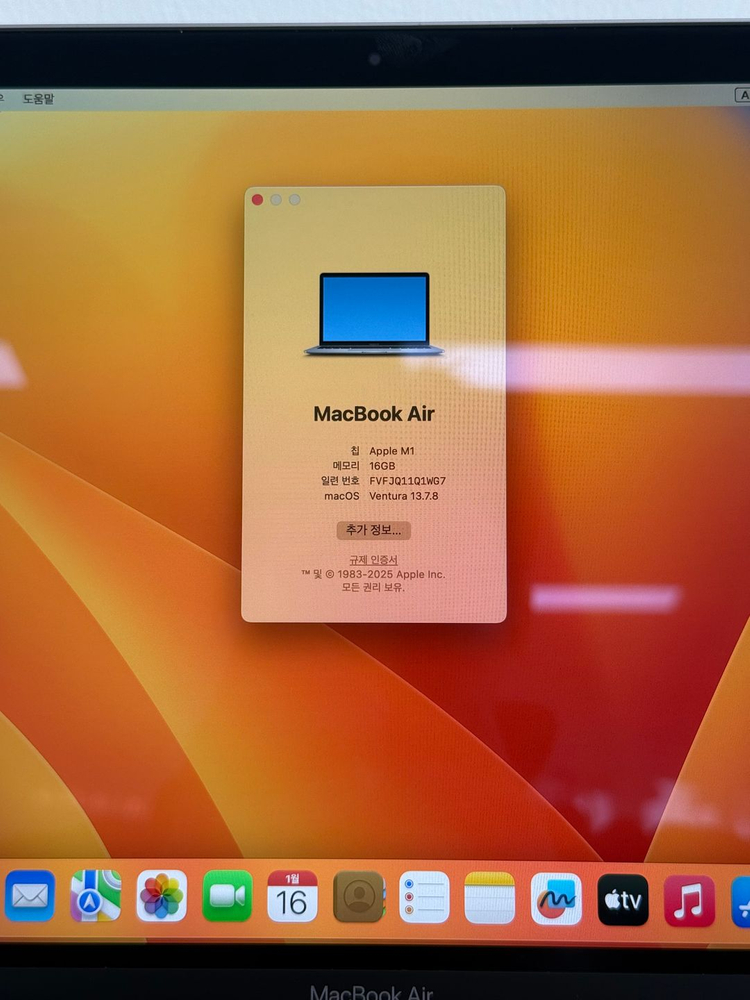
Task: Start FaceTime from the Dock
Action: coord(227,896)
